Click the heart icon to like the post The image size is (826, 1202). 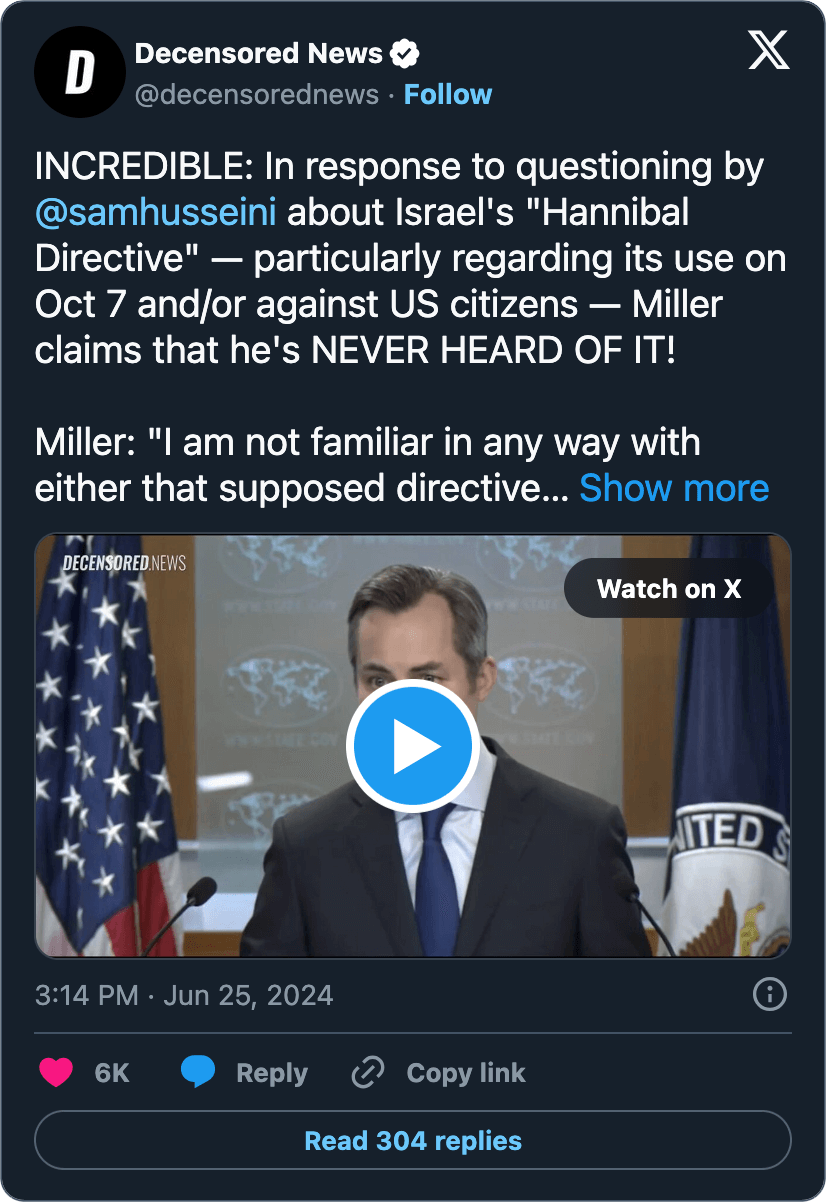point(55,1072)
